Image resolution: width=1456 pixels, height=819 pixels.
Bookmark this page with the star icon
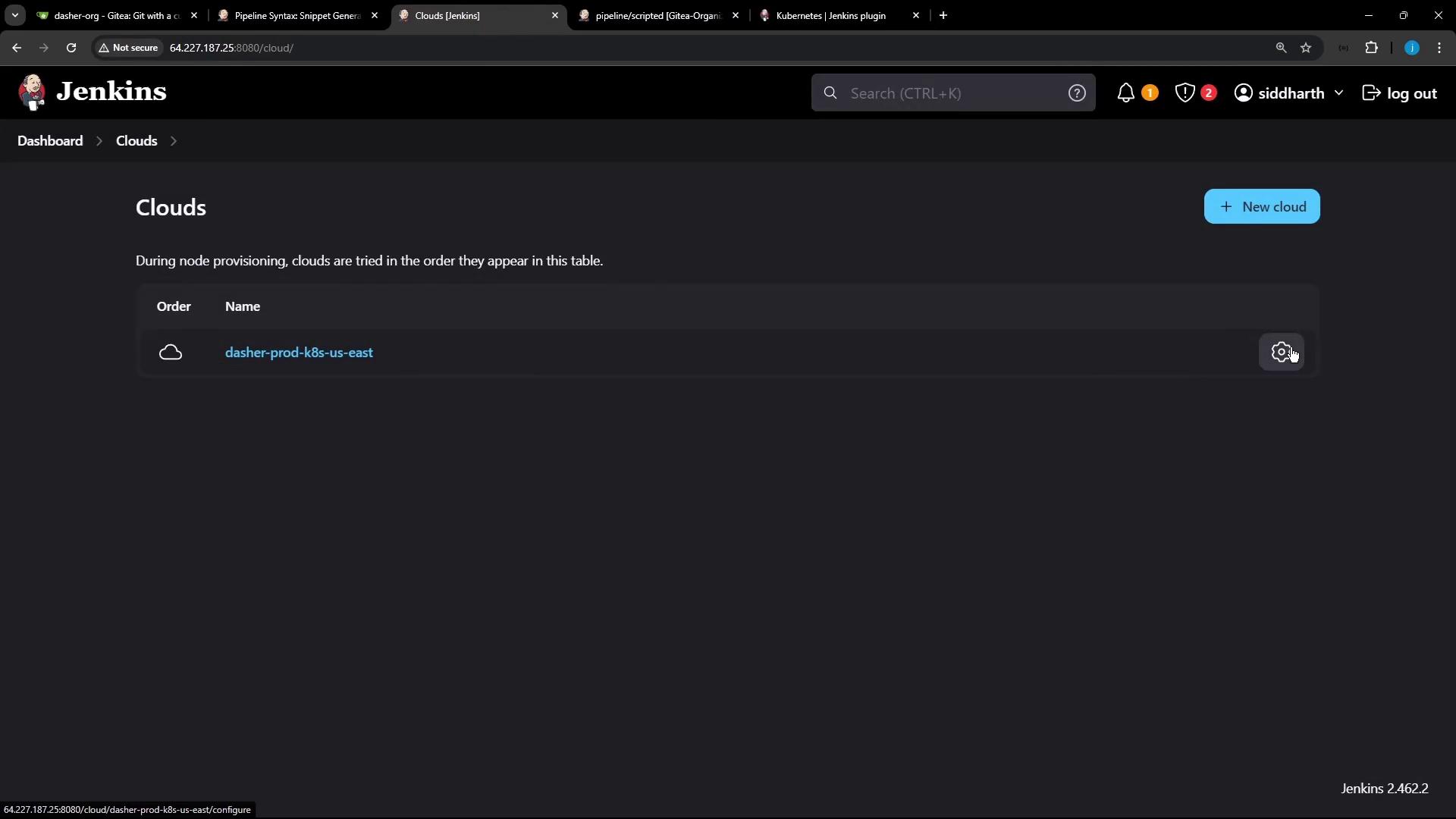[1306, 48]
